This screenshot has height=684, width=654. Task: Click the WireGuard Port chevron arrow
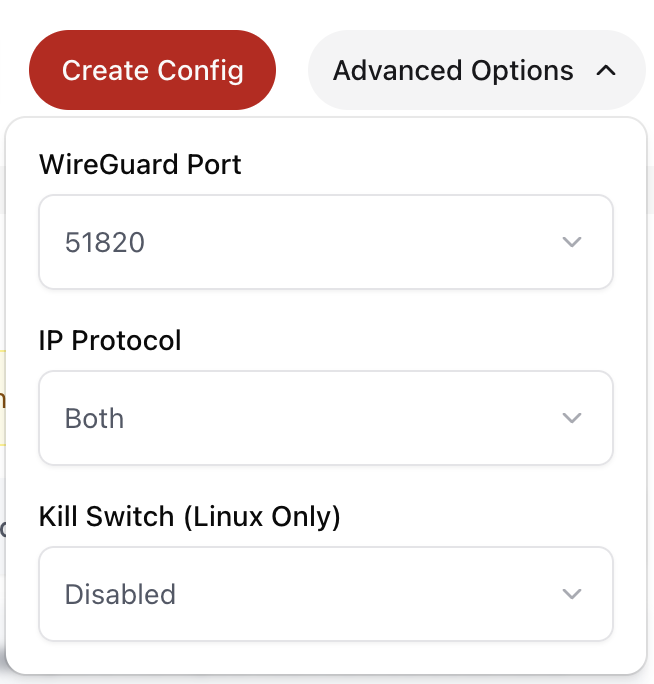click(x=572, y=242)
